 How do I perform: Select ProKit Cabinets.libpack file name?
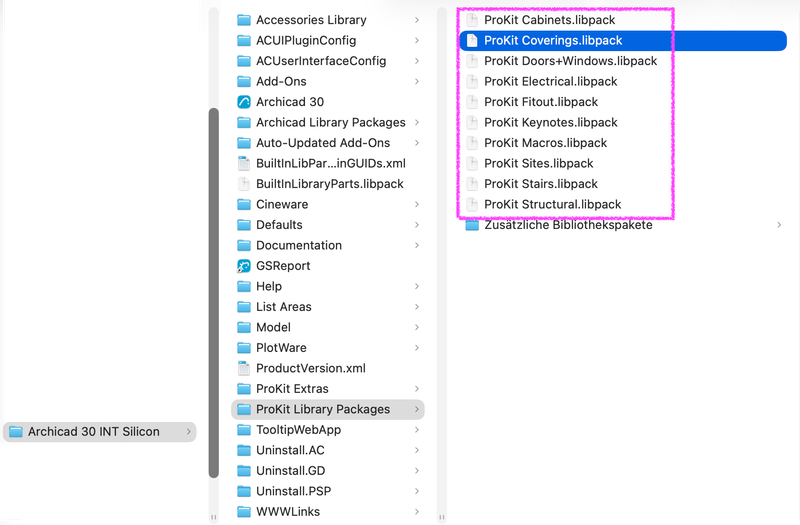tap(549, 20)
